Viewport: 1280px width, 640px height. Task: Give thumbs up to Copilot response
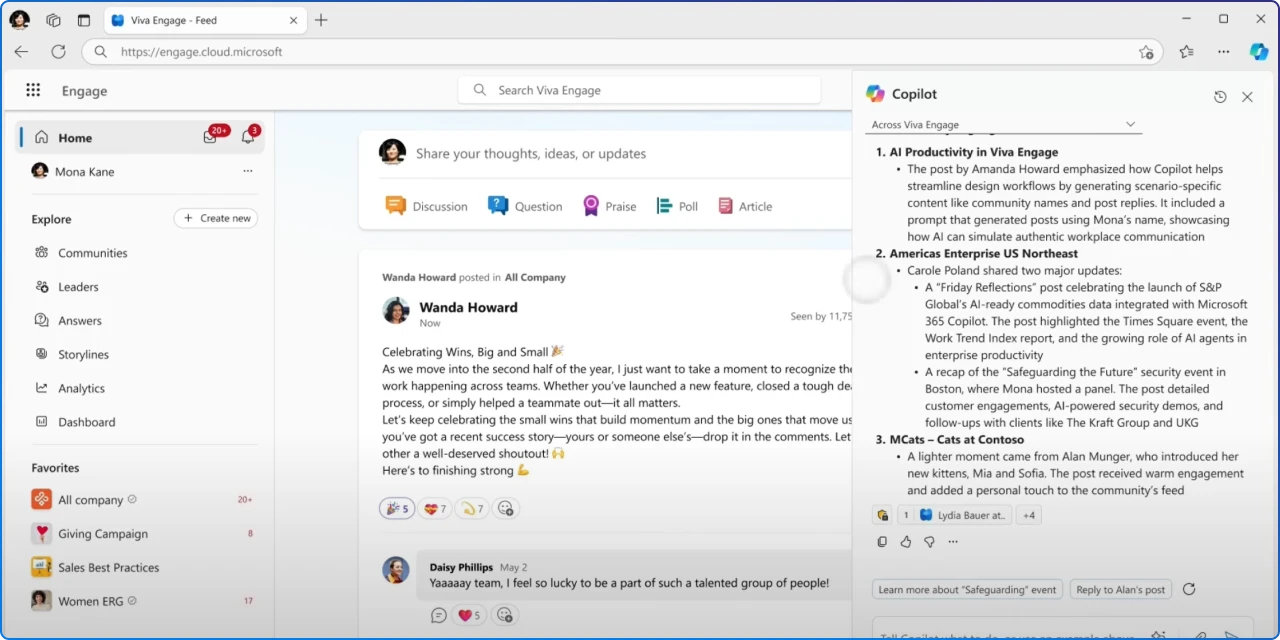[x=905, y=542]
